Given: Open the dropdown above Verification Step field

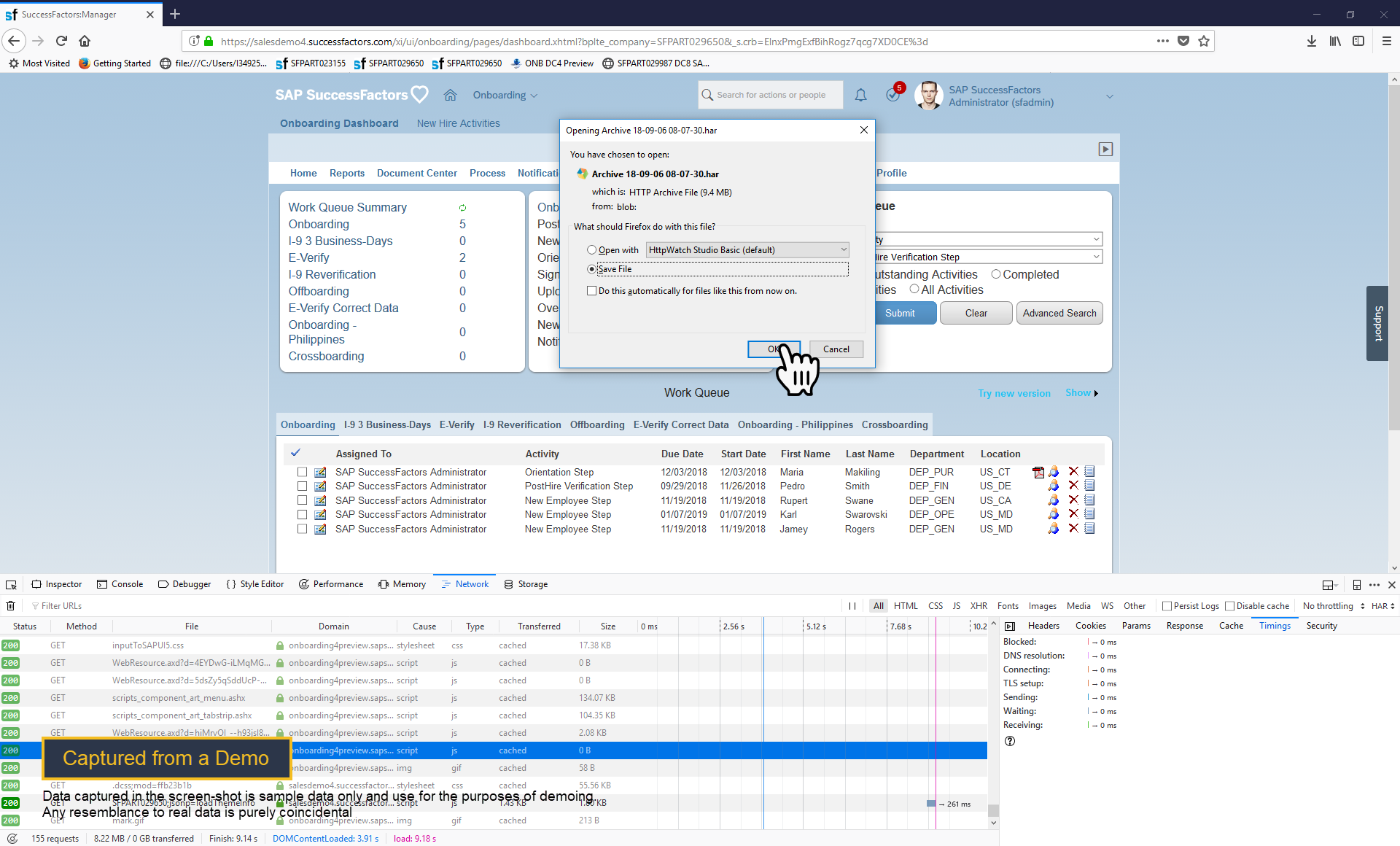Looking at the screenshot, I should (988, 239).
